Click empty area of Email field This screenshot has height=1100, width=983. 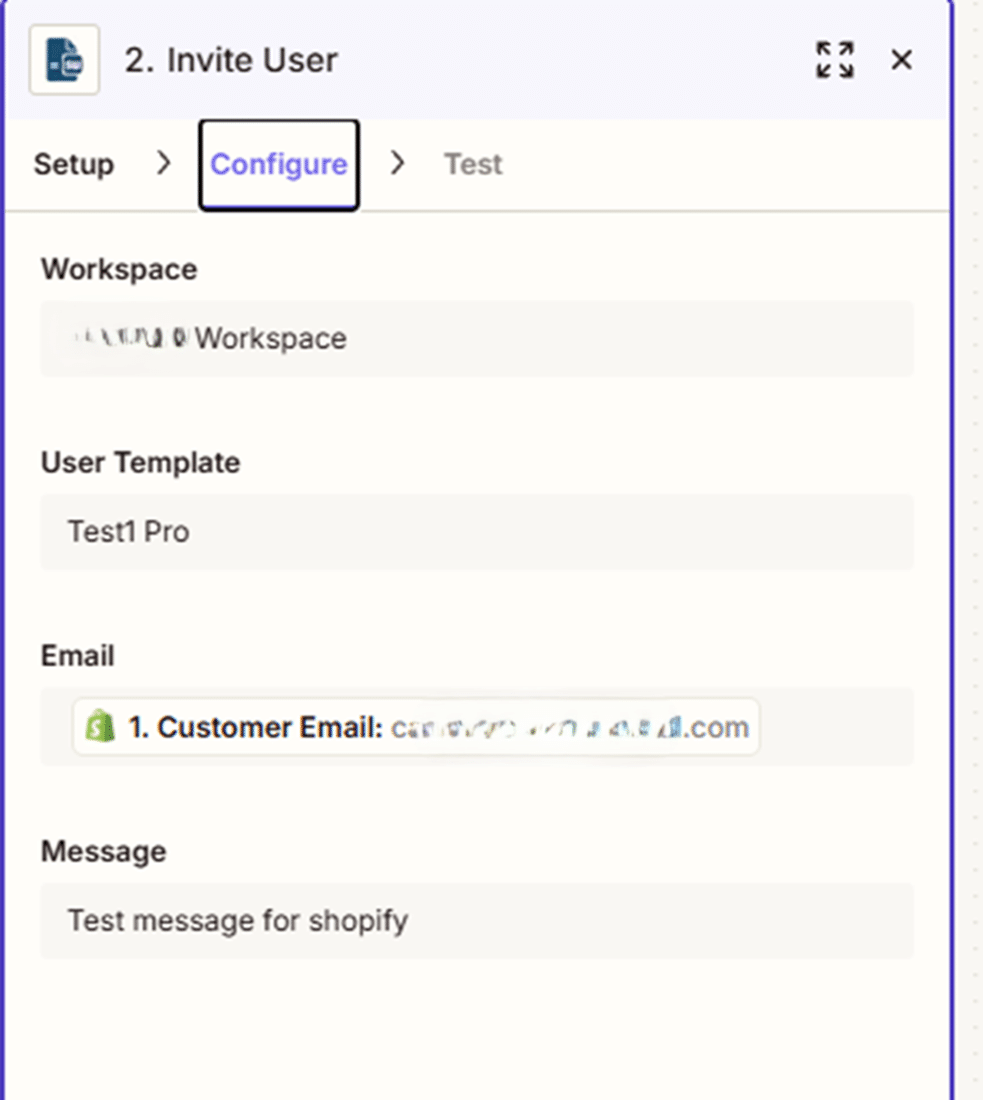coord(835,727)
